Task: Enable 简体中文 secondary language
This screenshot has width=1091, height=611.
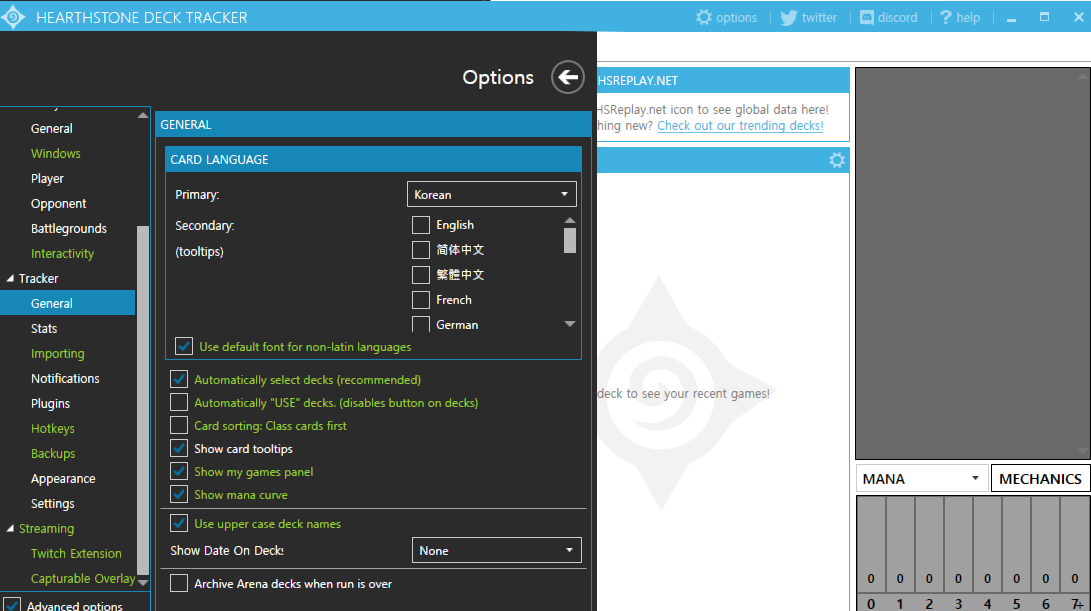Action: [420, 250]
